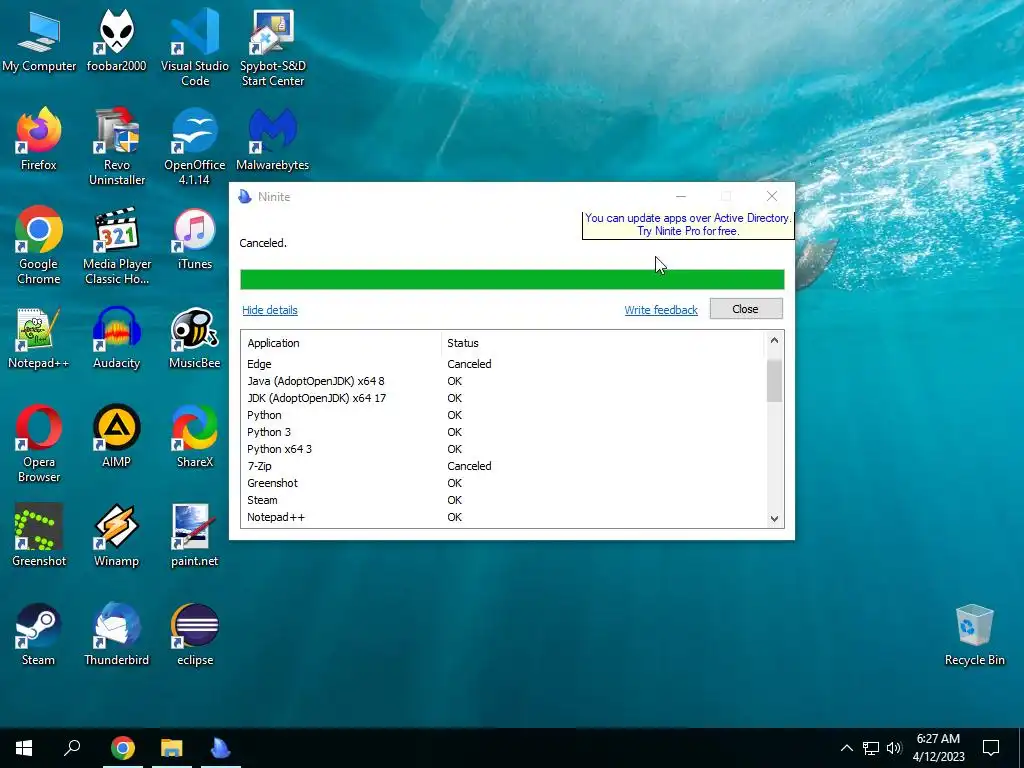
Task: Open File Explorer from the taskbar
Action: click(172, 748)
